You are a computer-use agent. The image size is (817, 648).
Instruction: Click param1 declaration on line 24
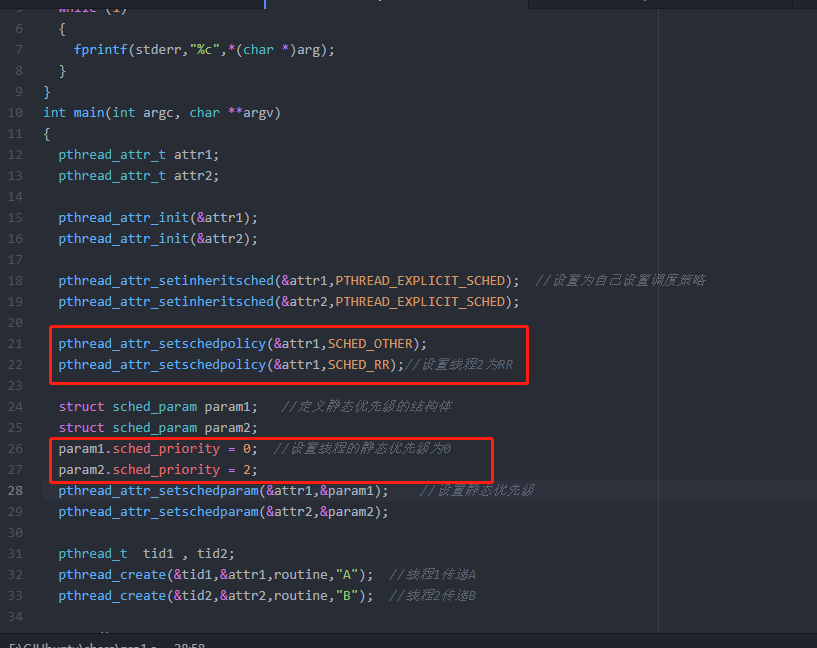click(227, 407)
